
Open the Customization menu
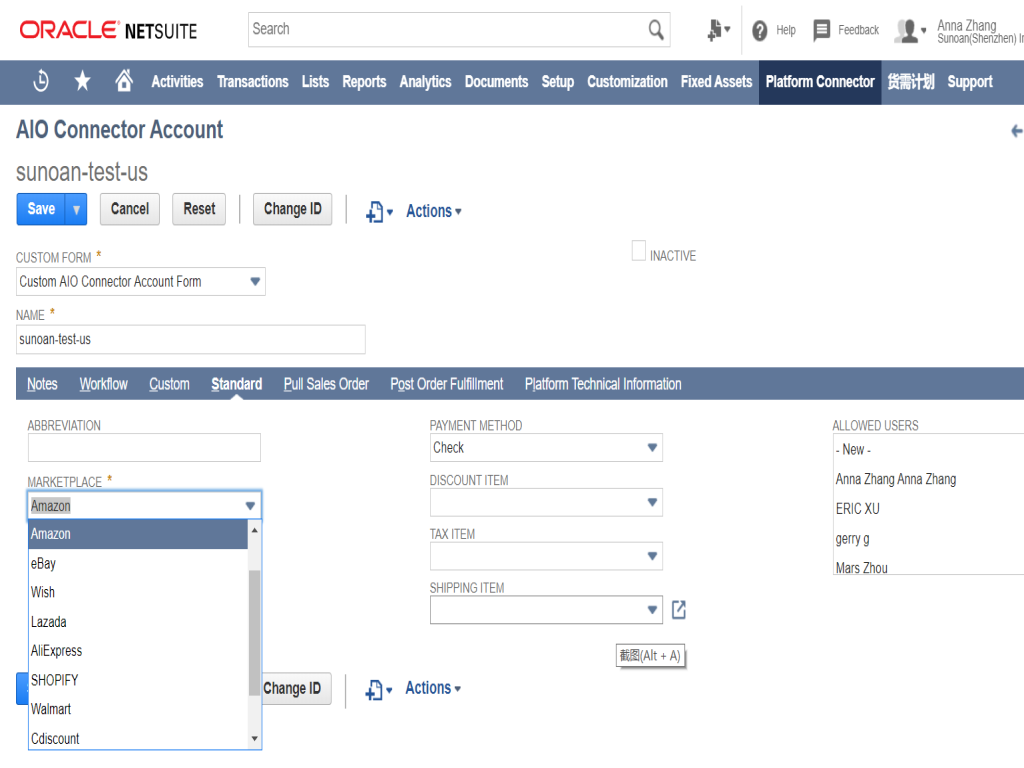627,82
